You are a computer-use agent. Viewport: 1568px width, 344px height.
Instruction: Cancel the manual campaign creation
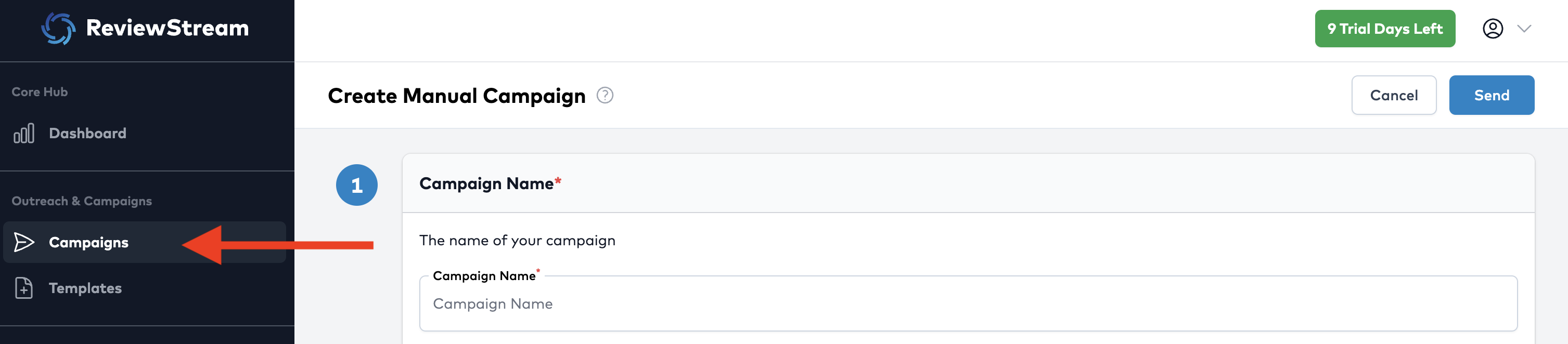point(1393,96)
